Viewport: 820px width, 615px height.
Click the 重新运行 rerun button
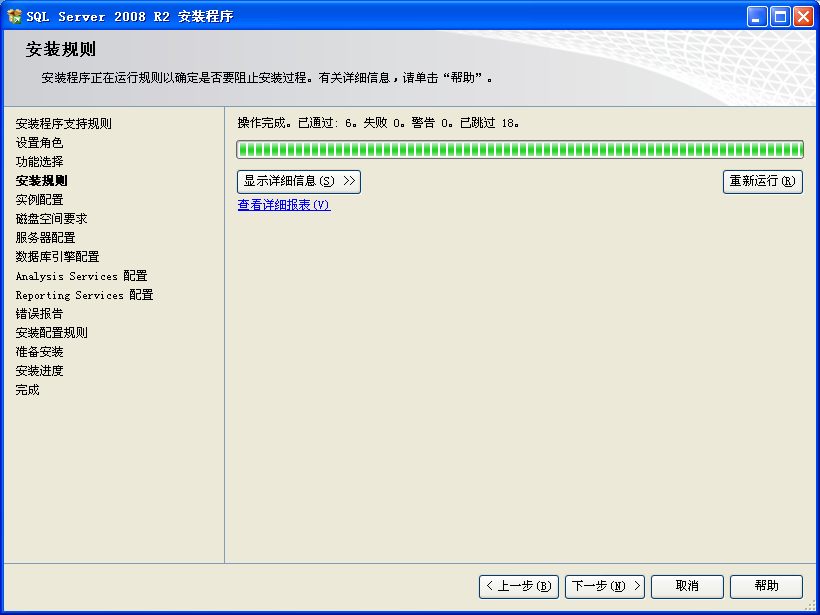[x=762, y=181]
